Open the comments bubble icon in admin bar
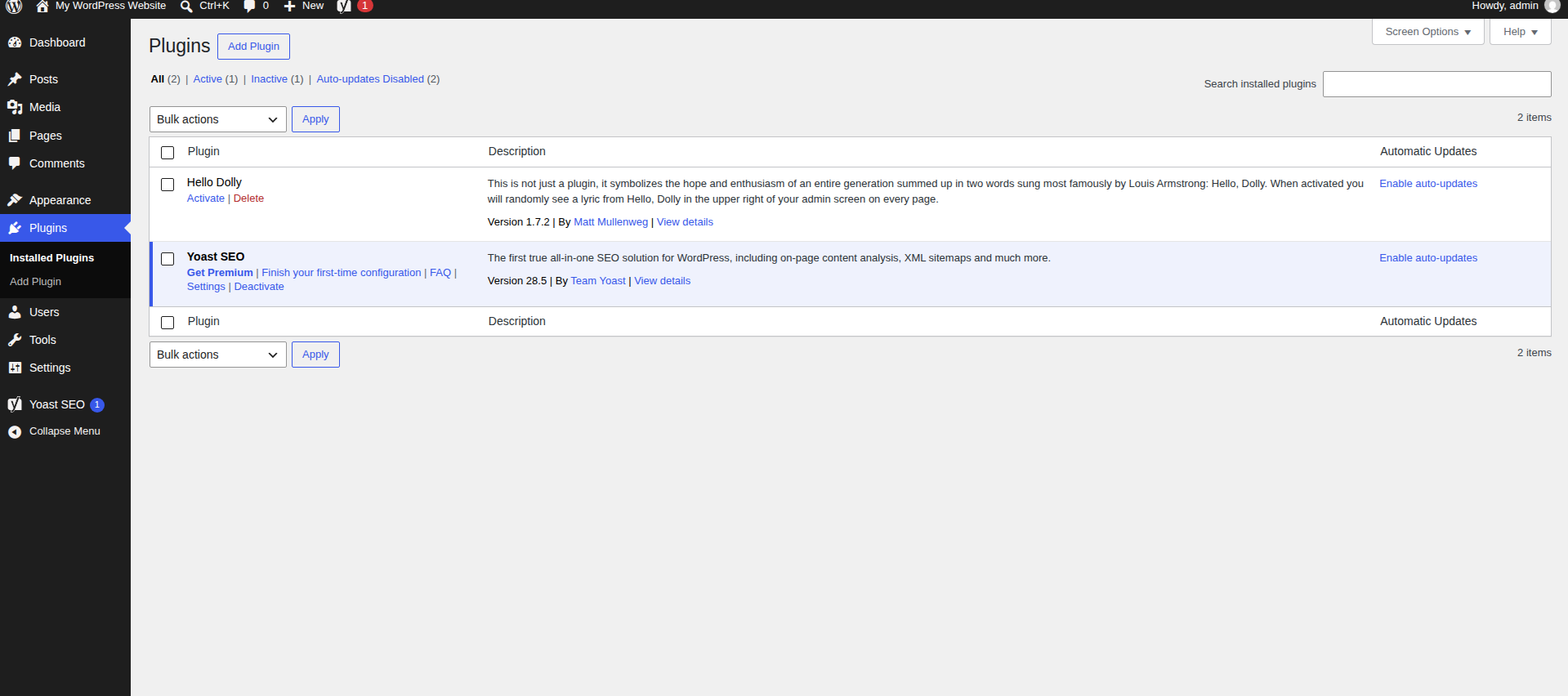1568x696 pixels. click(249, 7)
